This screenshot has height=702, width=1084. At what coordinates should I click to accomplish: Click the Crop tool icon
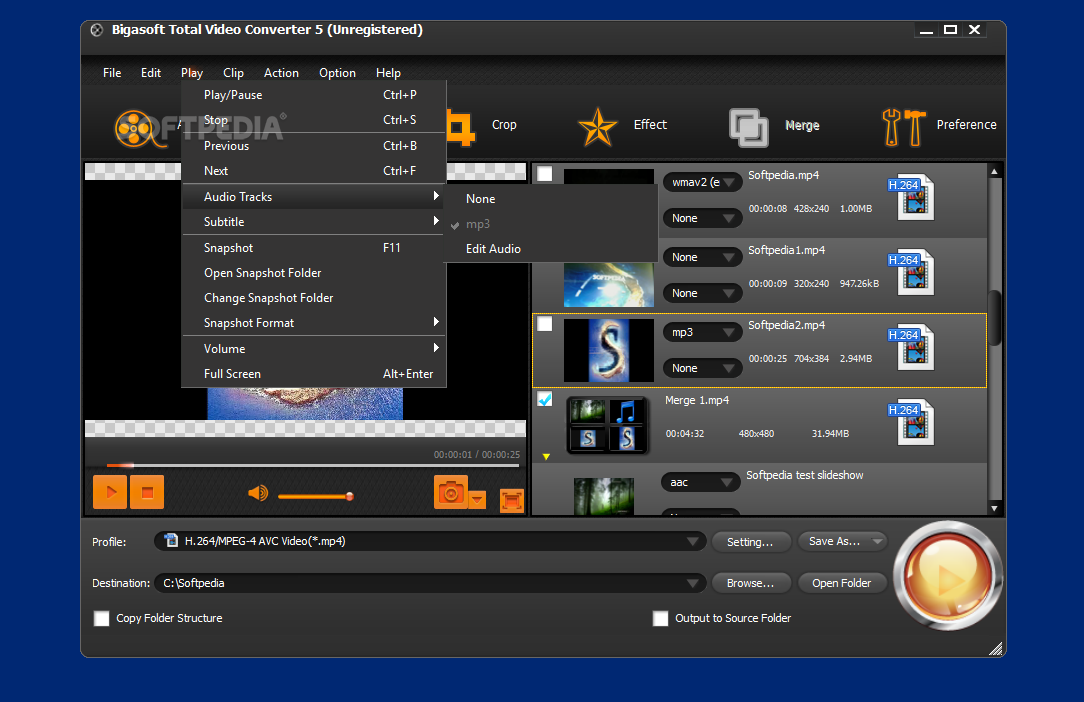click(462, 127)
